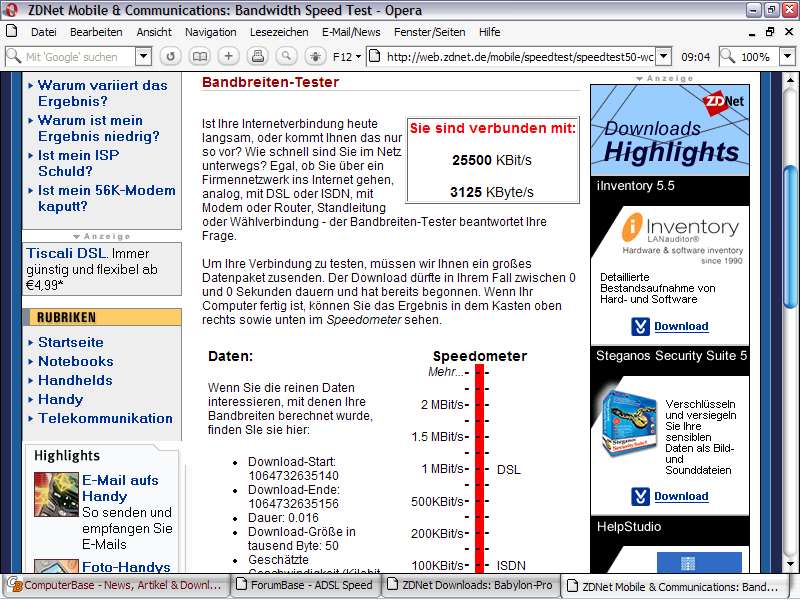Click the 3125 KByte/s result value
Viewport: 800px width, 600px height.
(x=491, y=192)
